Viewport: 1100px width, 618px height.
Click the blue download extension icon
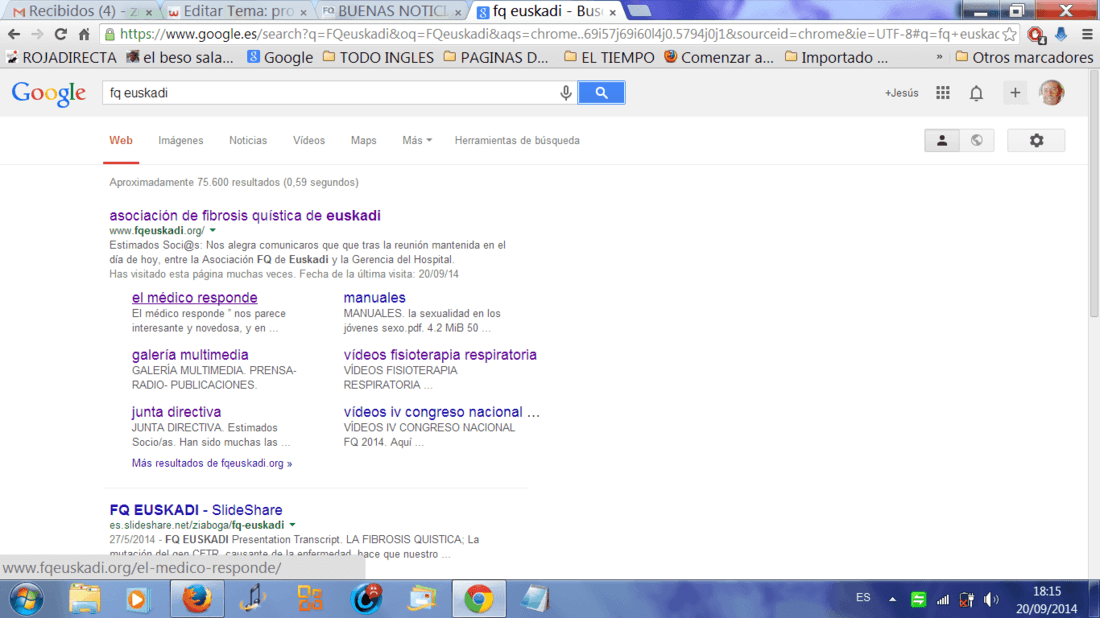tap(1061, 34)
